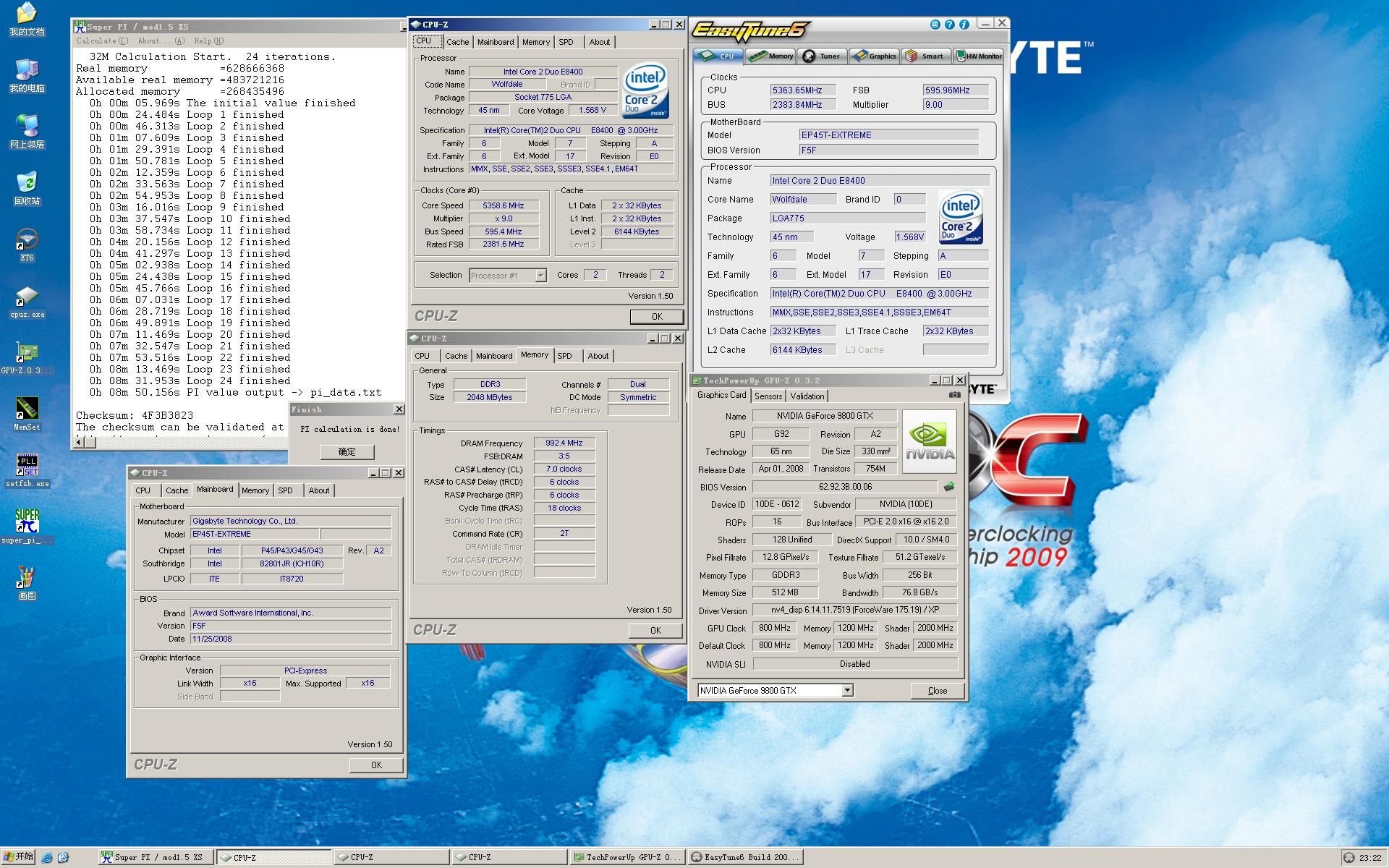
Task: Click OK in the top CPU-Z window
Action: pos(656,316)
